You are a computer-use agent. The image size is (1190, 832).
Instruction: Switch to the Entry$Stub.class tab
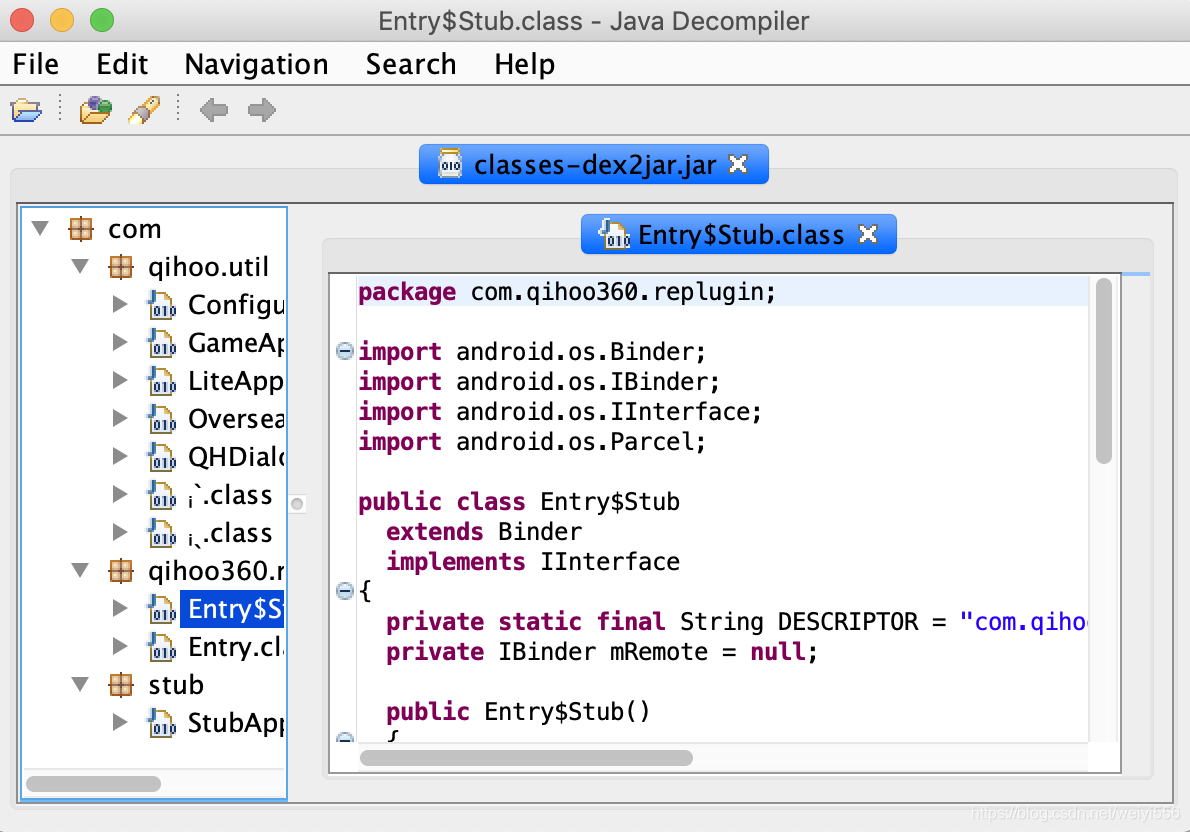tap(738, 234)
